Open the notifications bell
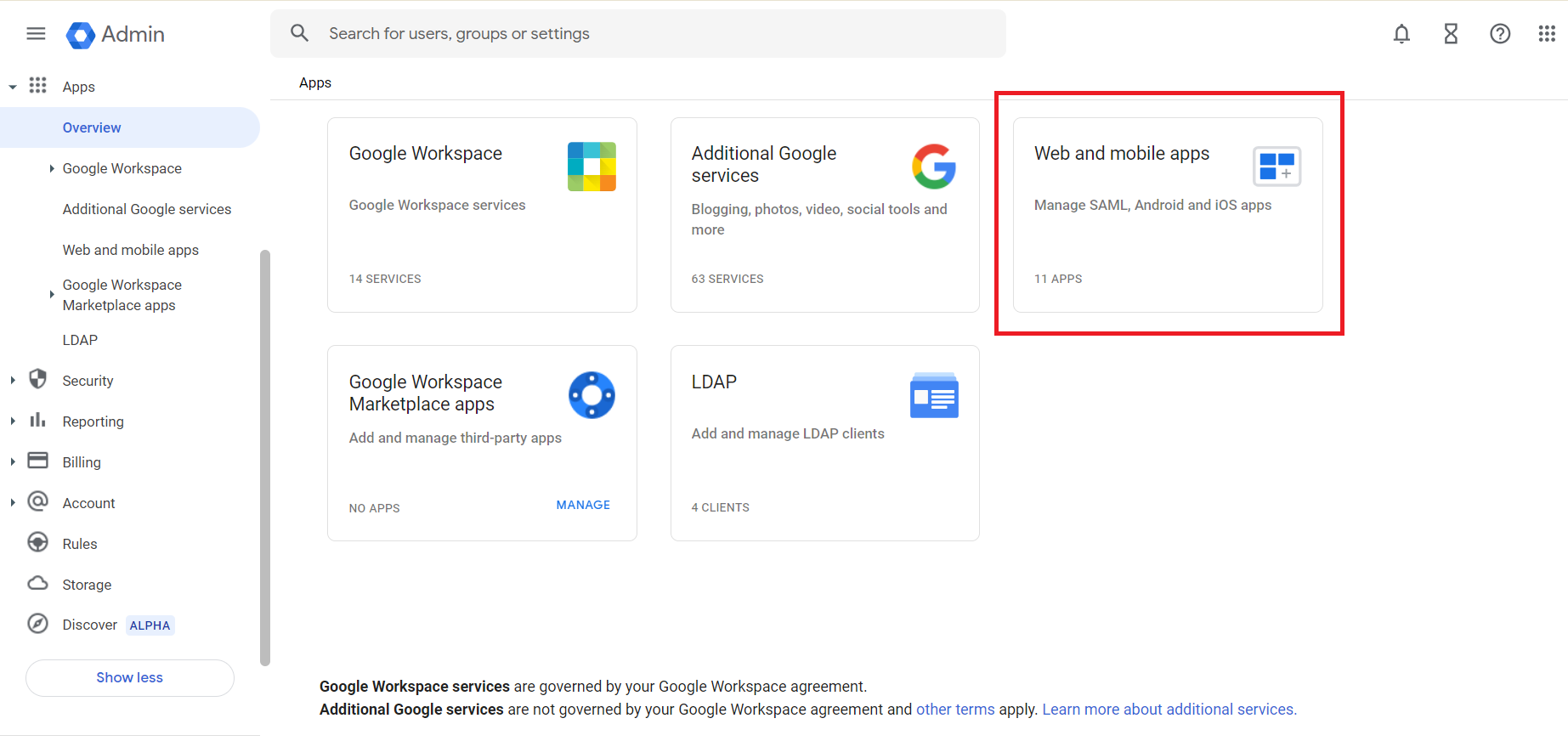Image resolution: width=1568 pixels, height=741 pixels. [1401, 34]
